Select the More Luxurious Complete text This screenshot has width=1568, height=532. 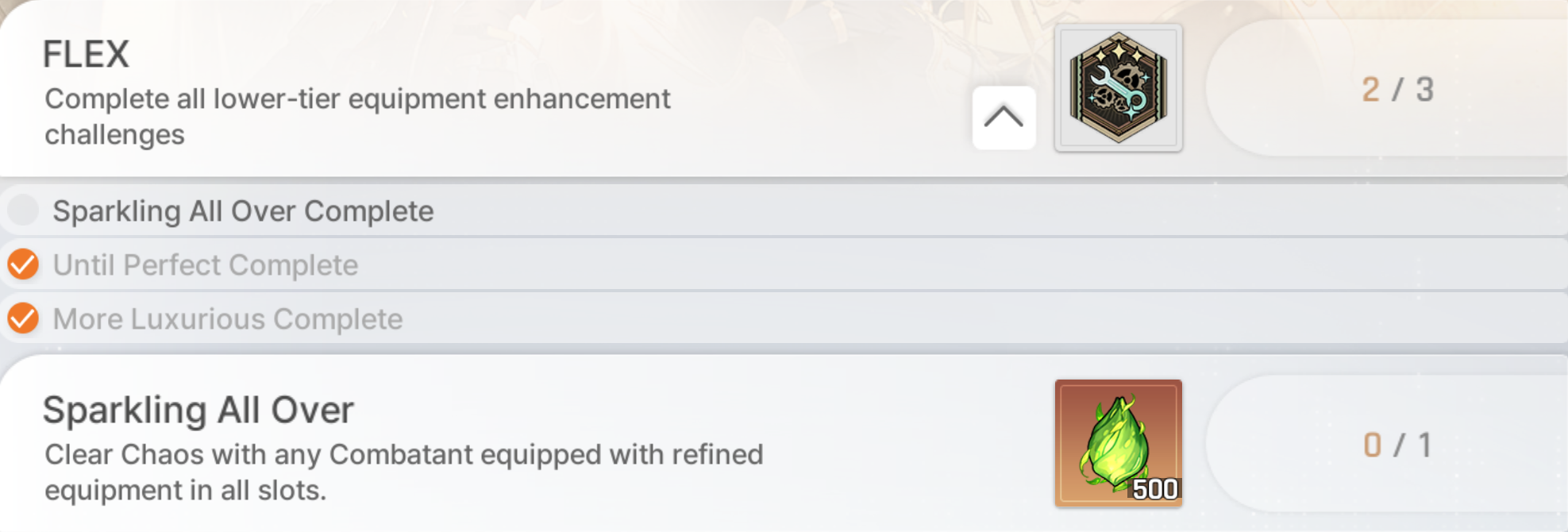pyautogui.click(x=227, y=319)
